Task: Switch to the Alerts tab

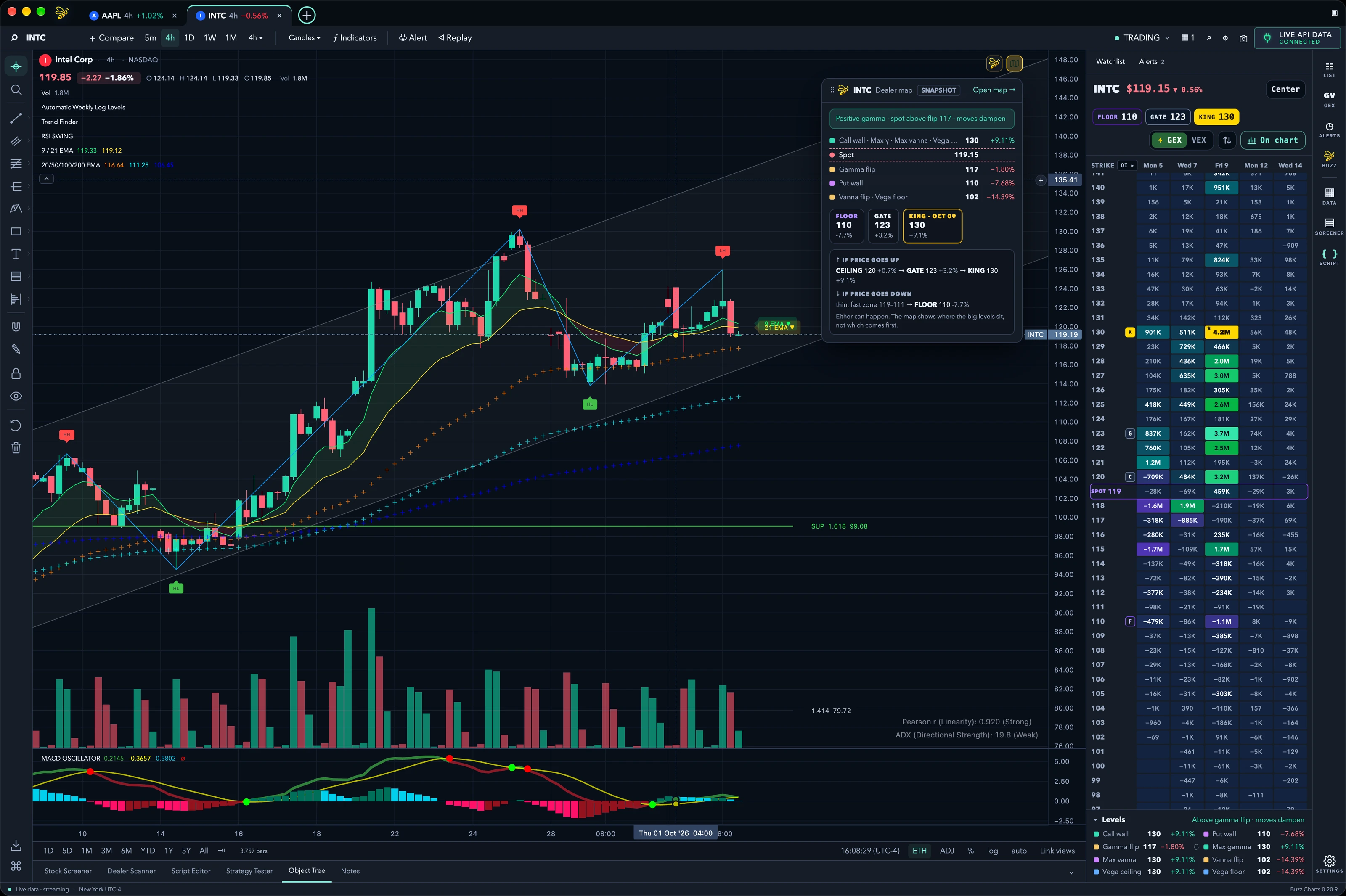Action: point(1151,61)
